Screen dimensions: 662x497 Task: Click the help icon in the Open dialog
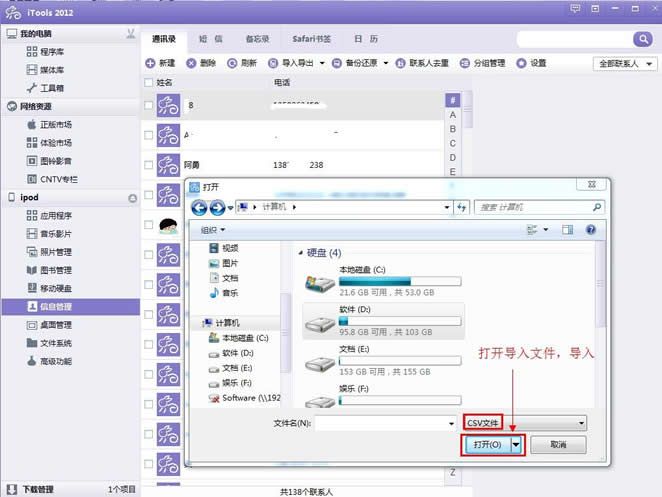pos(591,230)
